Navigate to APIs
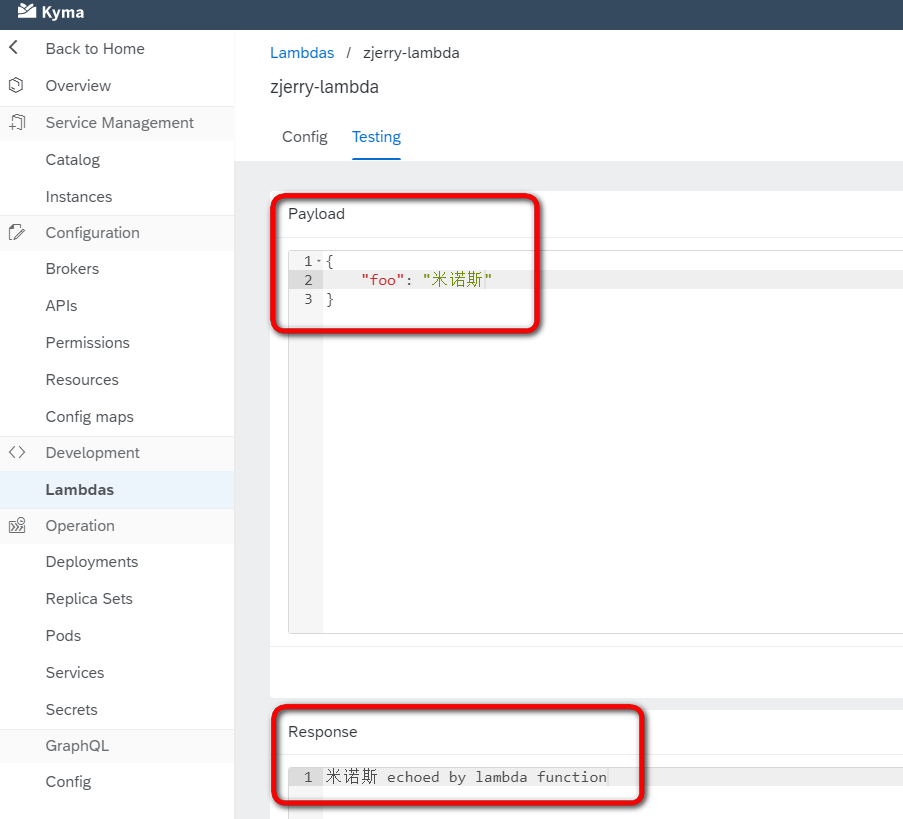The width and height of the screenshot is (903, 819). click(61, 306)
